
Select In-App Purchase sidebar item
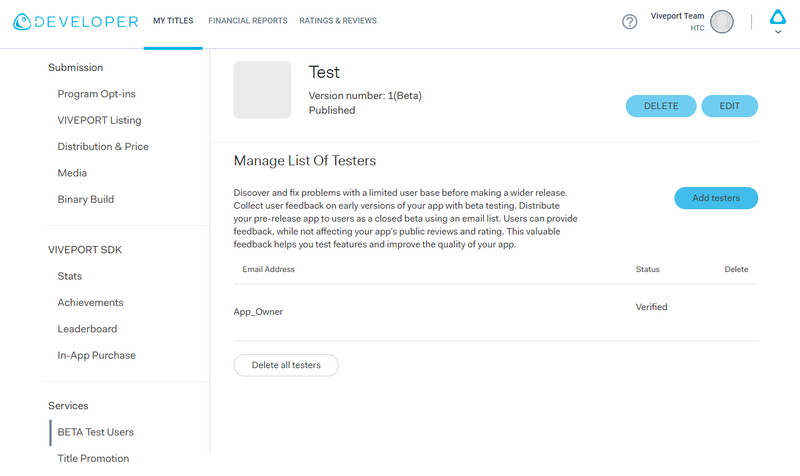[96, 356]
